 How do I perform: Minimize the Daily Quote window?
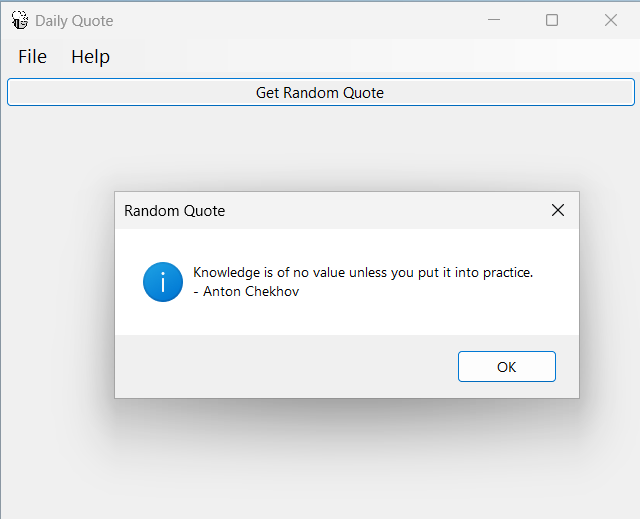[x=494, y=20]
